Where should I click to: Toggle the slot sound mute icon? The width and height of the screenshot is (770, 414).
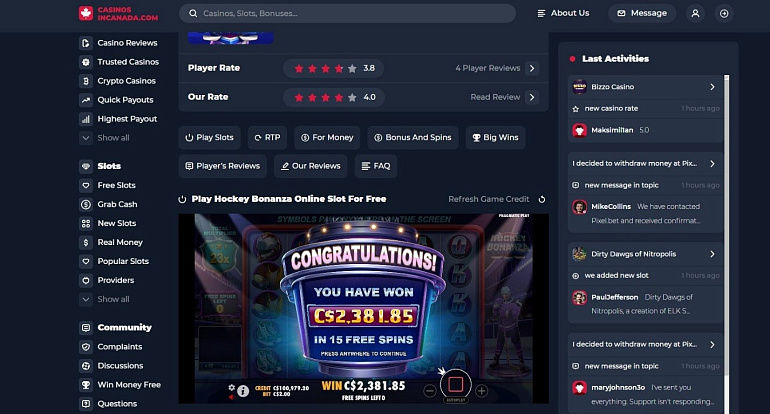(x=231, y=397)
